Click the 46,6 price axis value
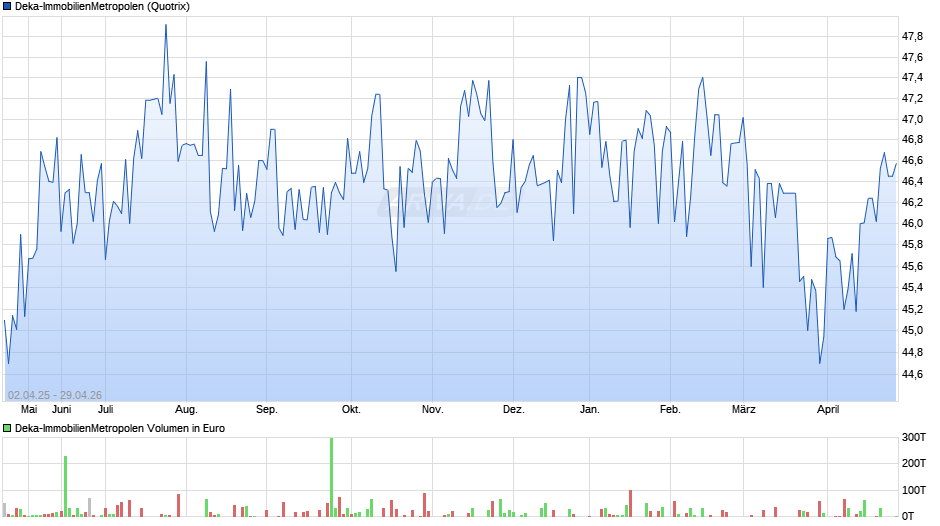This screenshot has width=940, height=526. (912, 161)
